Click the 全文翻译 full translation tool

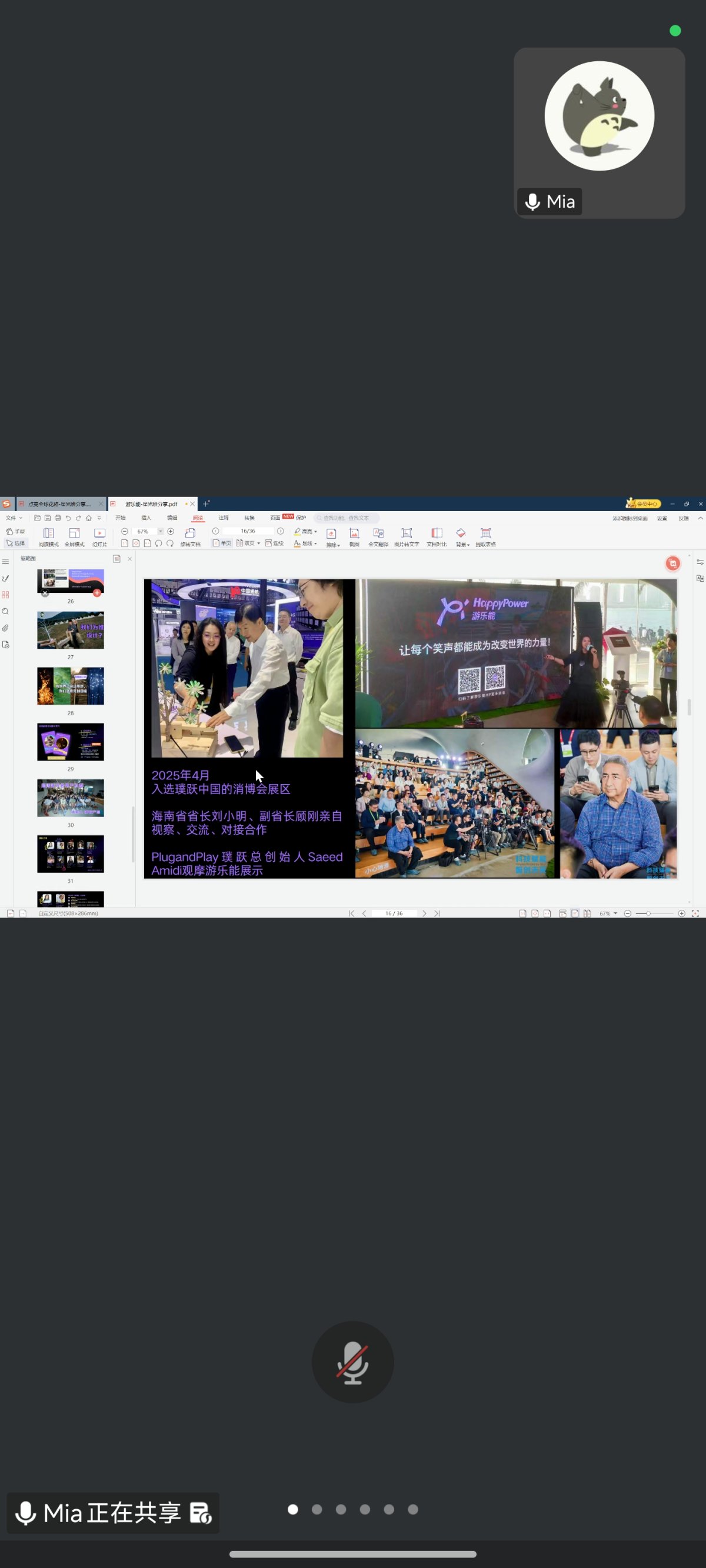(x=378, y=537)
